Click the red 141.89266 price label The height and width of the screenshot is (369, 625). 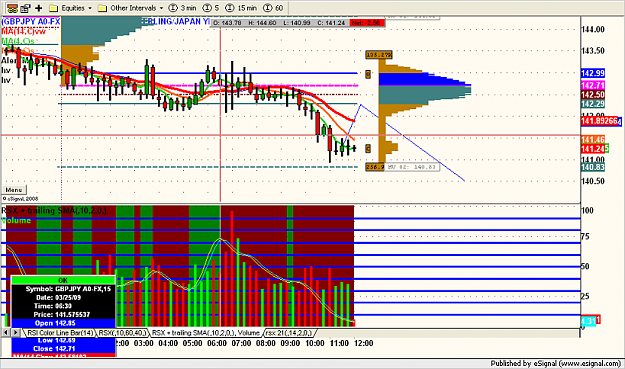[x=599, y=121]
